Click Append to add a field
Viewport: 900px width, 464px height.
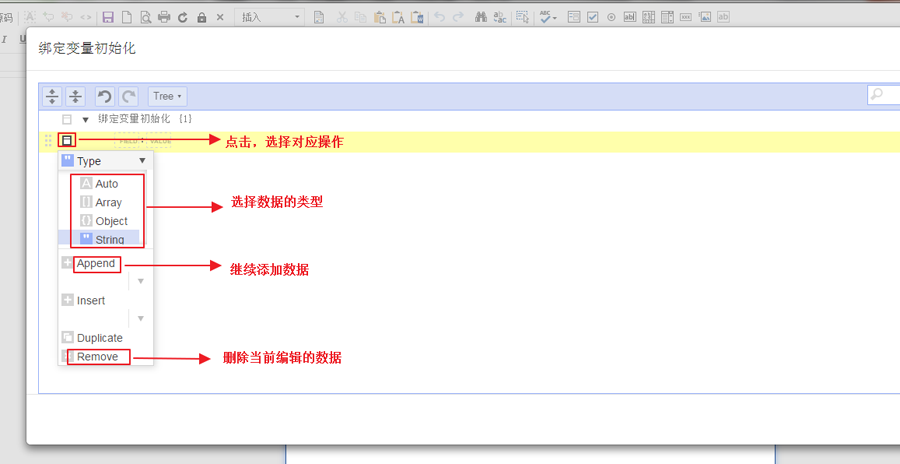pyautogui.click(x=95, y=264)
